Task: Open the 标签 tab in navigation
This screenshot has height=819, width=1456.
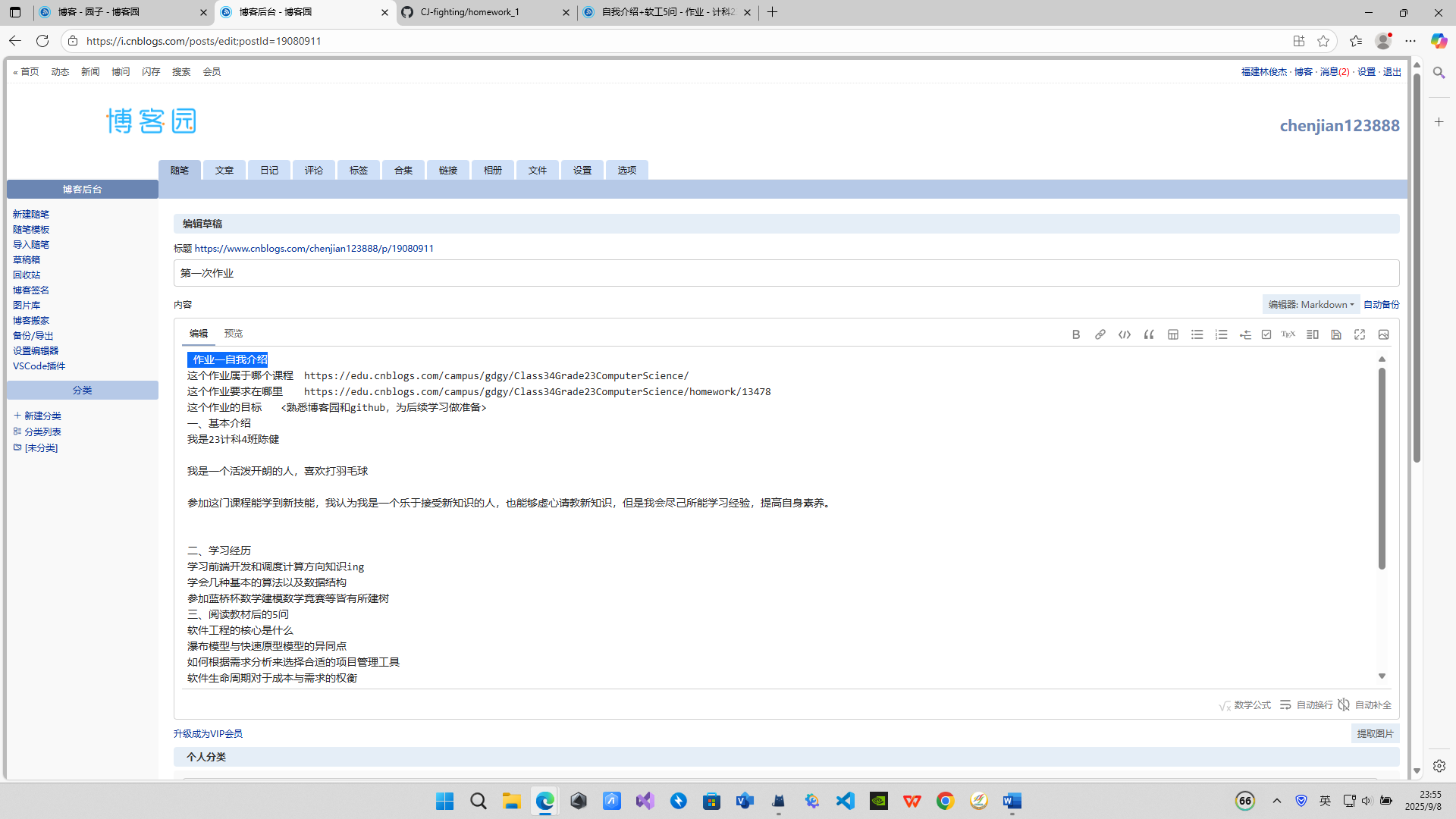Action: click(x=358, y=170)
